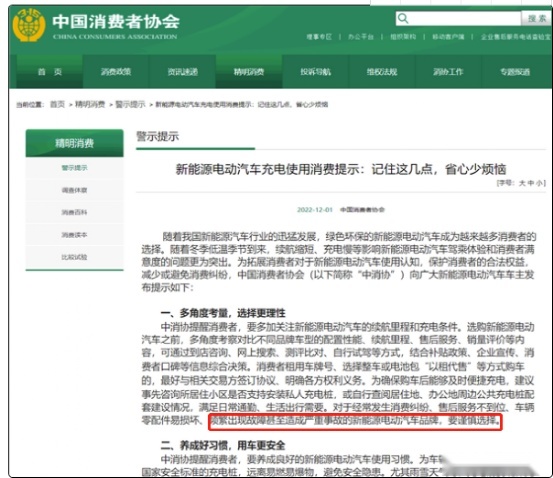Screen dimensions: 553x478
Task: Set font size to 小
Action: 539,183
